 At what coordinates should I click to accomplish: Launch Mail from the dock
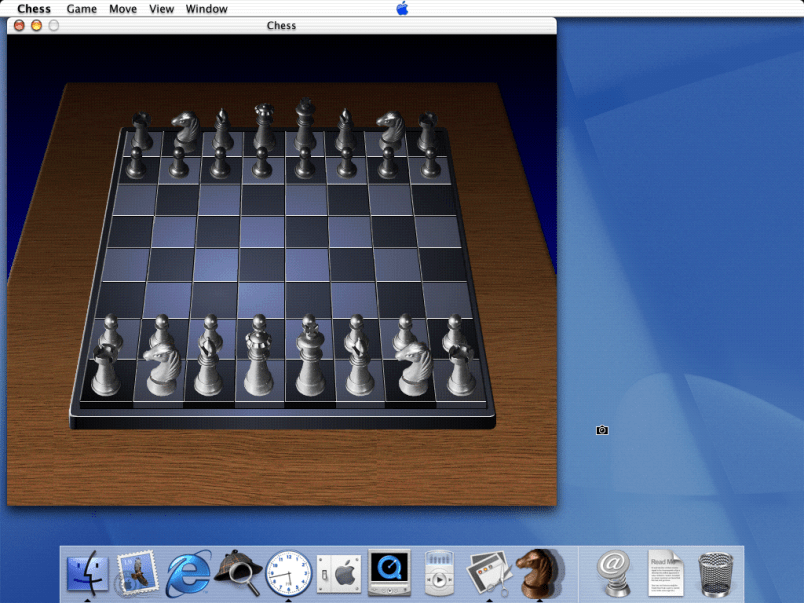(x=137, y=573)
